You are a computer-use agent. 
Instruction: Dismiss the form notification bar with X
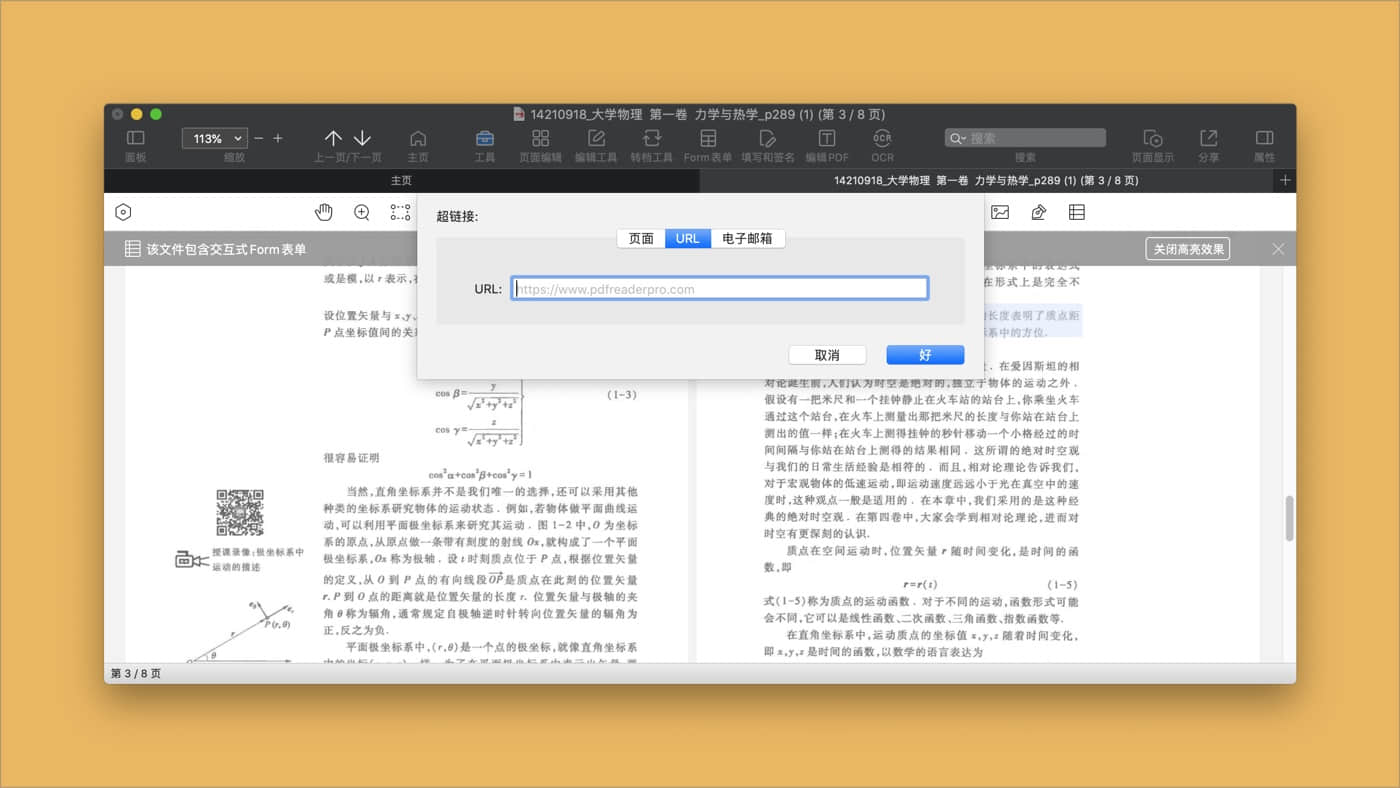click(1278, 249)
